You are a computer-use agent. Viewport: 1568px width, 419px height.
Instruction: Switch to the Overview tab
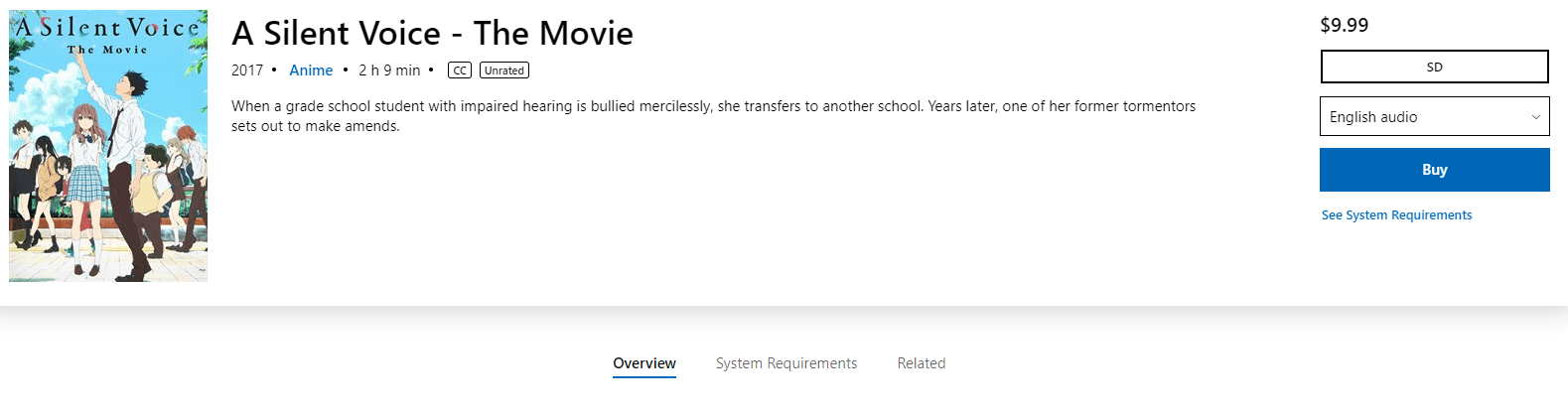tap(644, 363)
